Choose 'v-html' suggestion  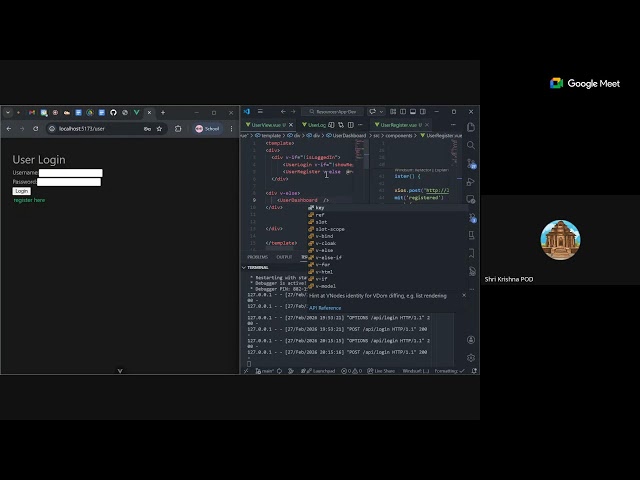(387, 272)
